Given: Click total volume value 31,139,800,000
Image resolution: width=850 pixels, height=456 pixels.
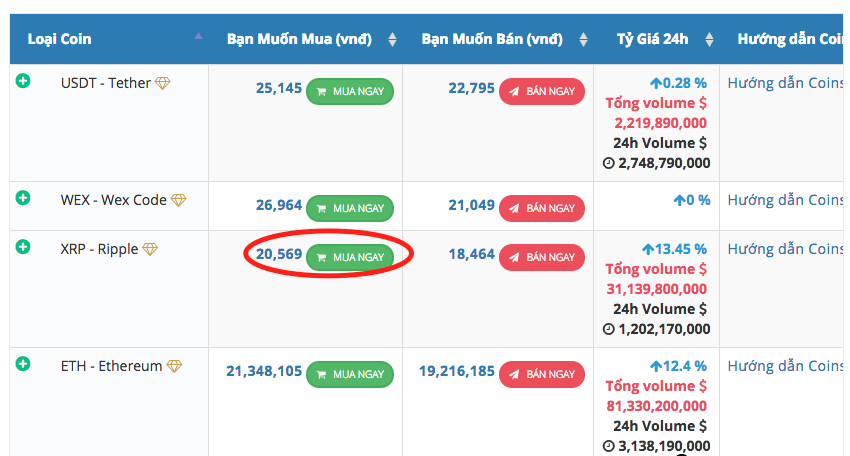Looking at the screenshot, I should pyautogui.click(x=656, y=289).
